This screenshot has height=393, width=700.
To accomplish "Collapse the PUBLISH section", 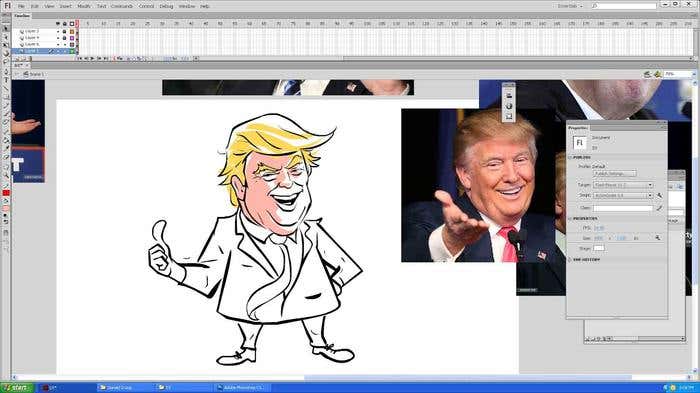I will 570,158.
